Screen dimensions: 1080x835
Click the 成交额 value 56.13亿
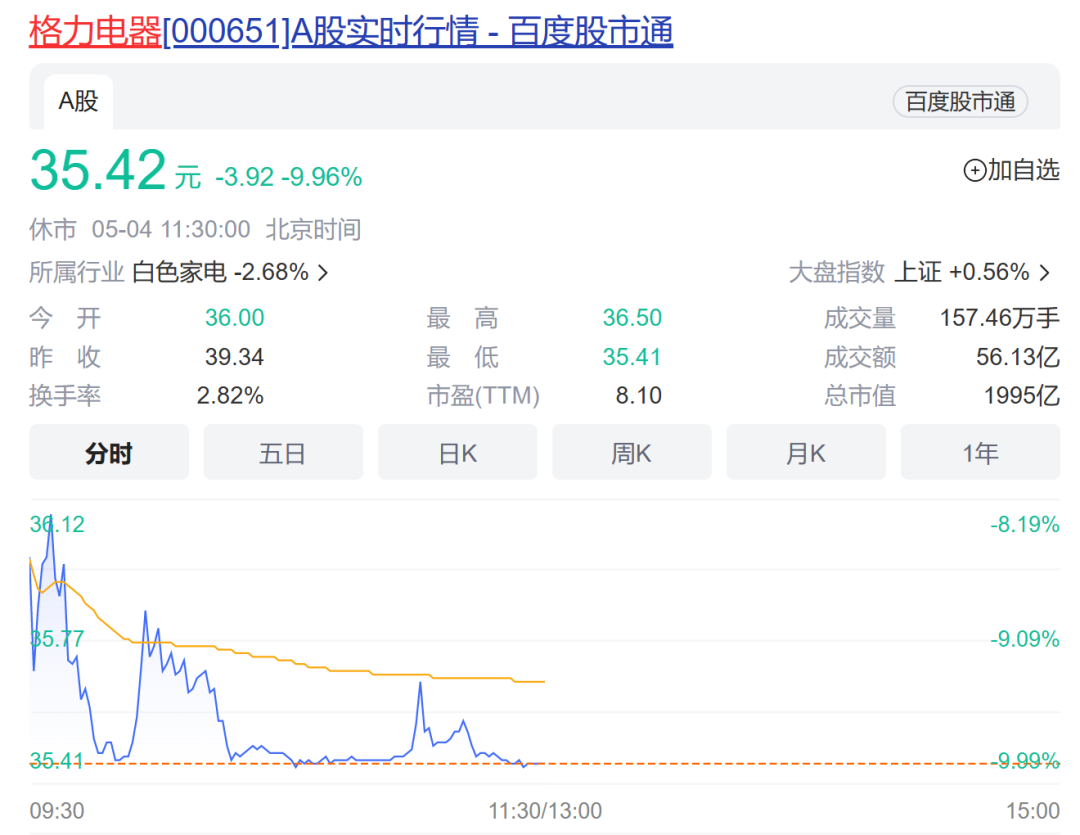[1018, 357]
